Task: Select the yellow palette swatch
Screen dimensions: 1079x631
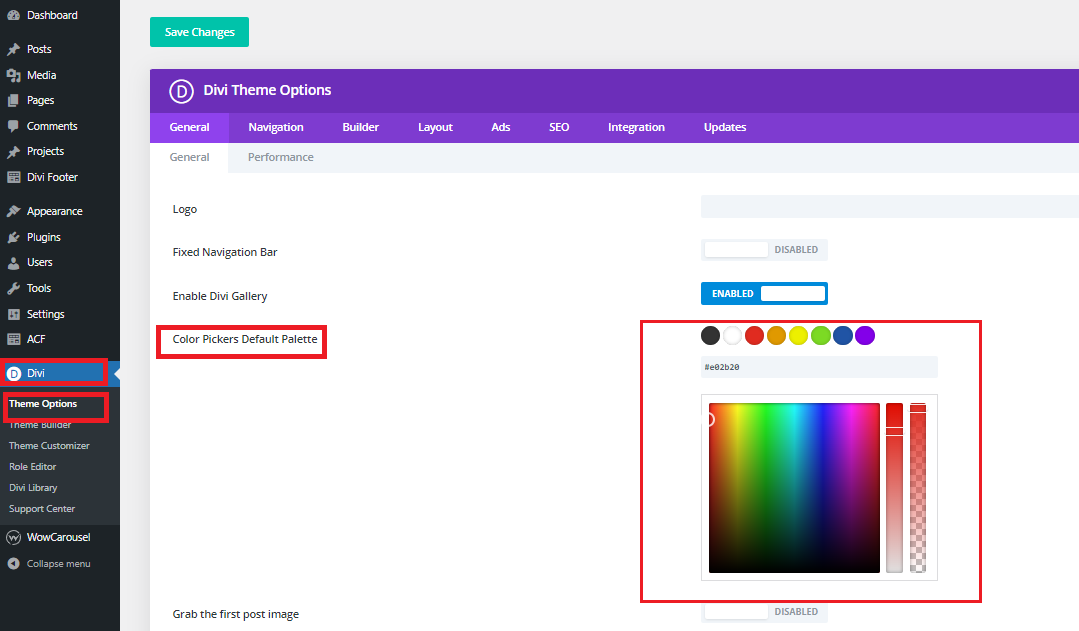Action: point(798,336)
